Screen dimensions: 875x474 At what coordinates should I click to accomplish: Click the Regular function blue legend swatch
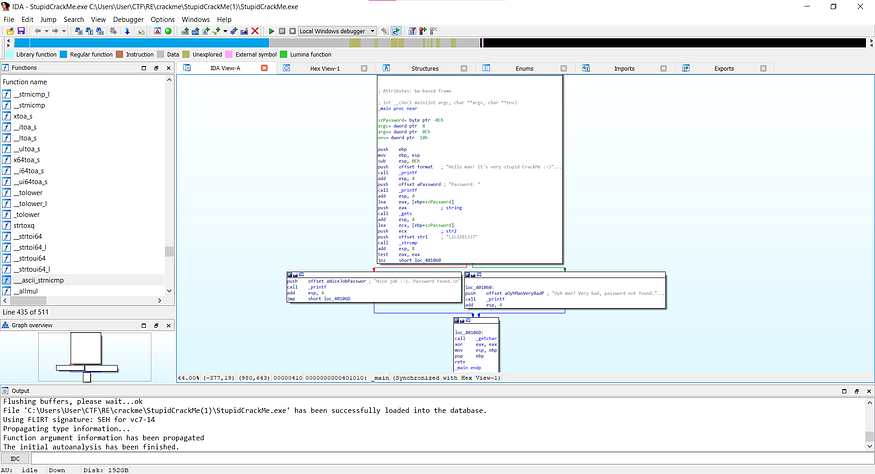click(x=63, y=55)
